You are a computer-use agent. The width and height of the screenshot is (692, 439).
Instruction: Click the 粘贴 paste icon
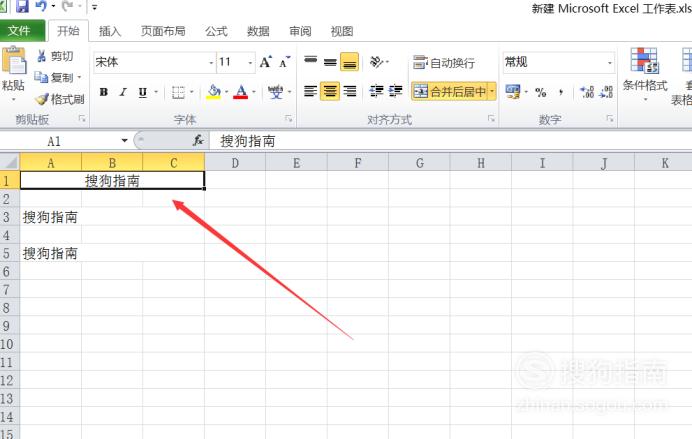[x=14, y=60]
